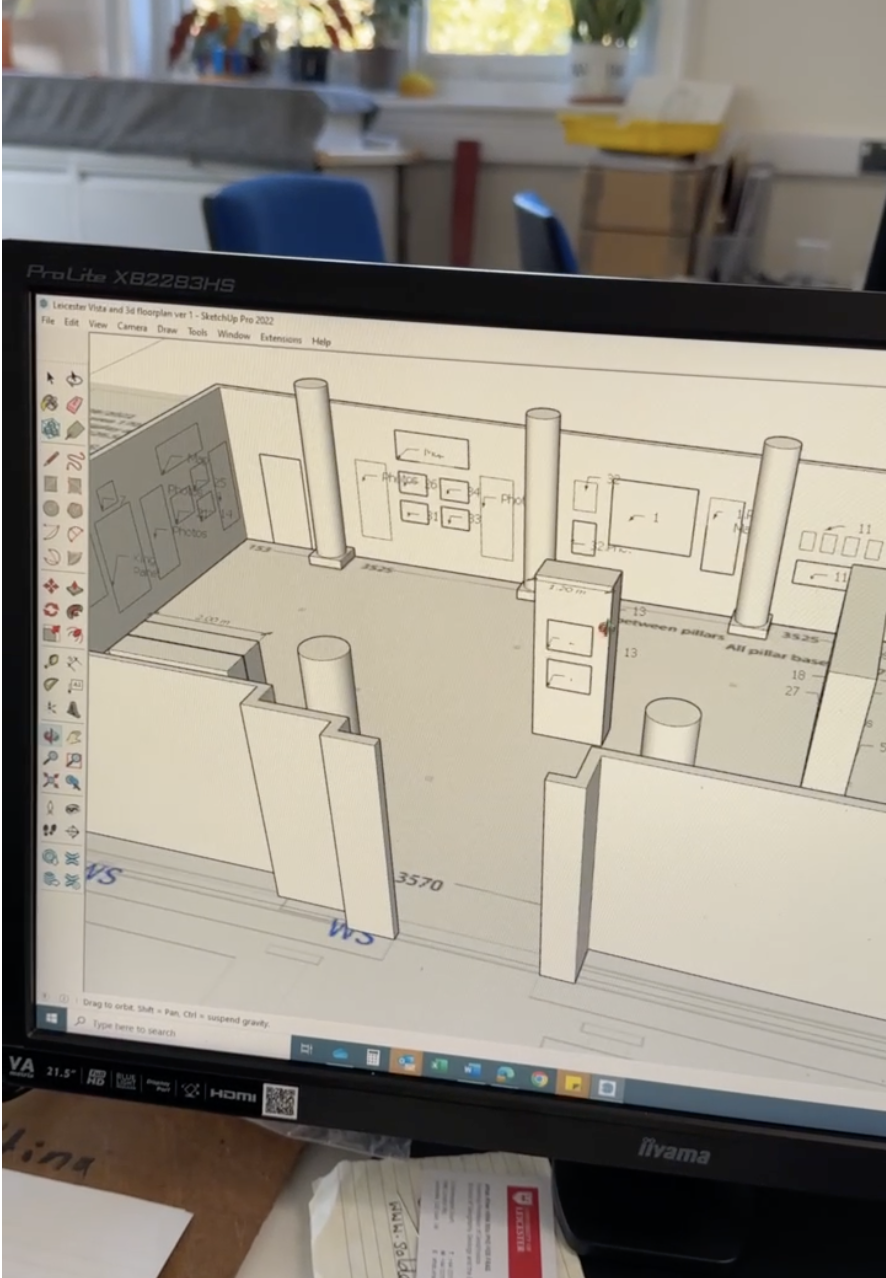Open the File menu

47,321
